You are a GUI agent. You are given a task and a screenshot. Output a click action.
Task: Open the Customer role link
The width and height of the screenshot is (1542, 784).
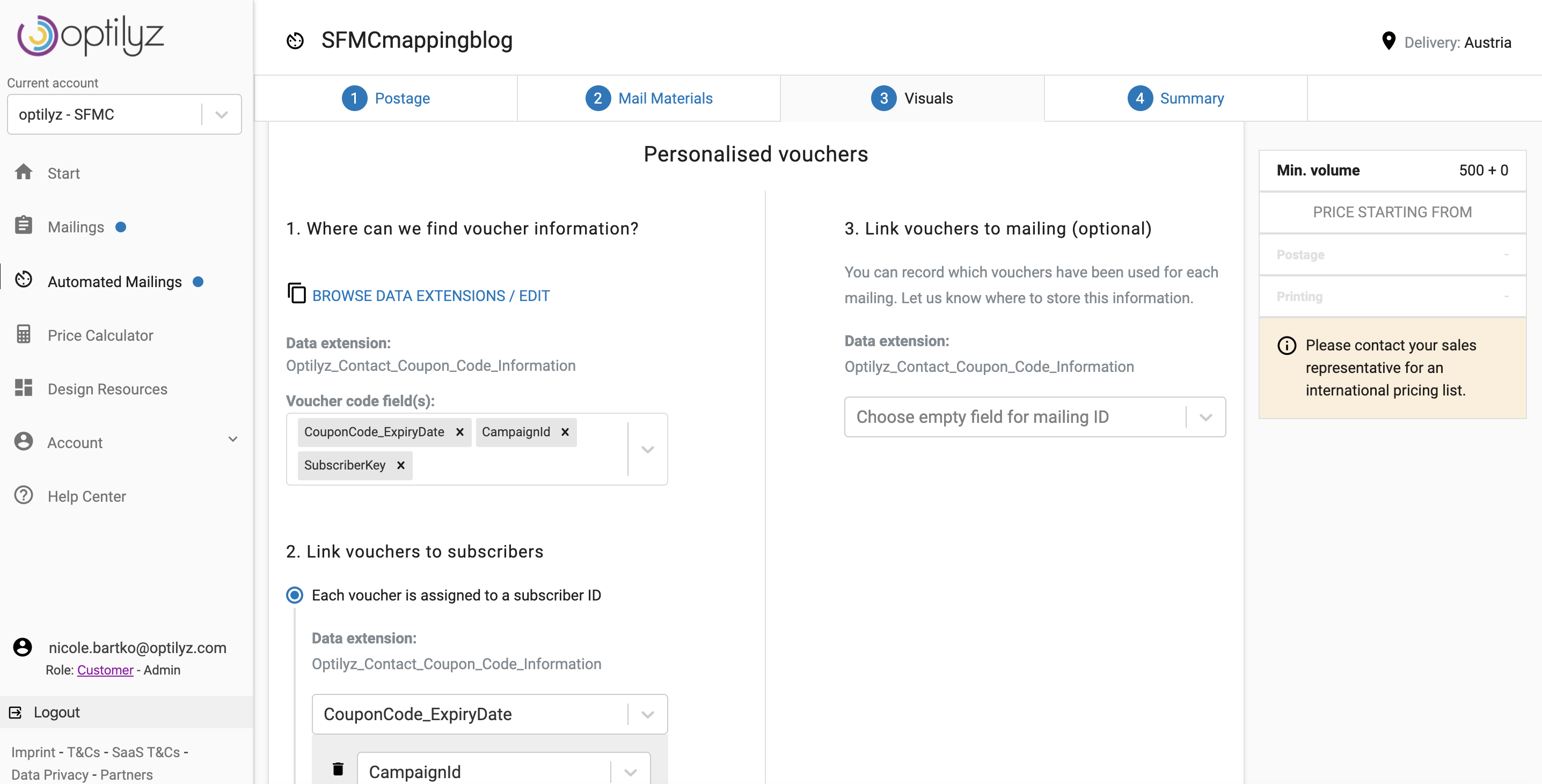(x=105, y=670)
